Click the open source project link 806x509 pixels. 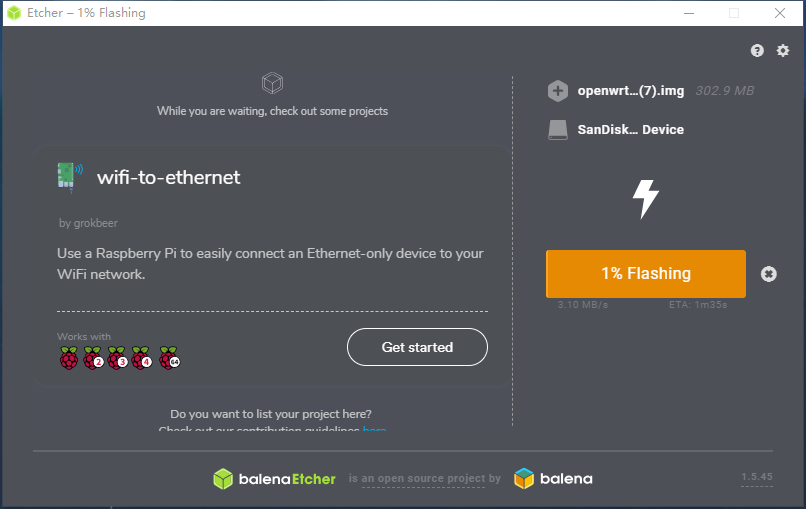click(425, 479)
